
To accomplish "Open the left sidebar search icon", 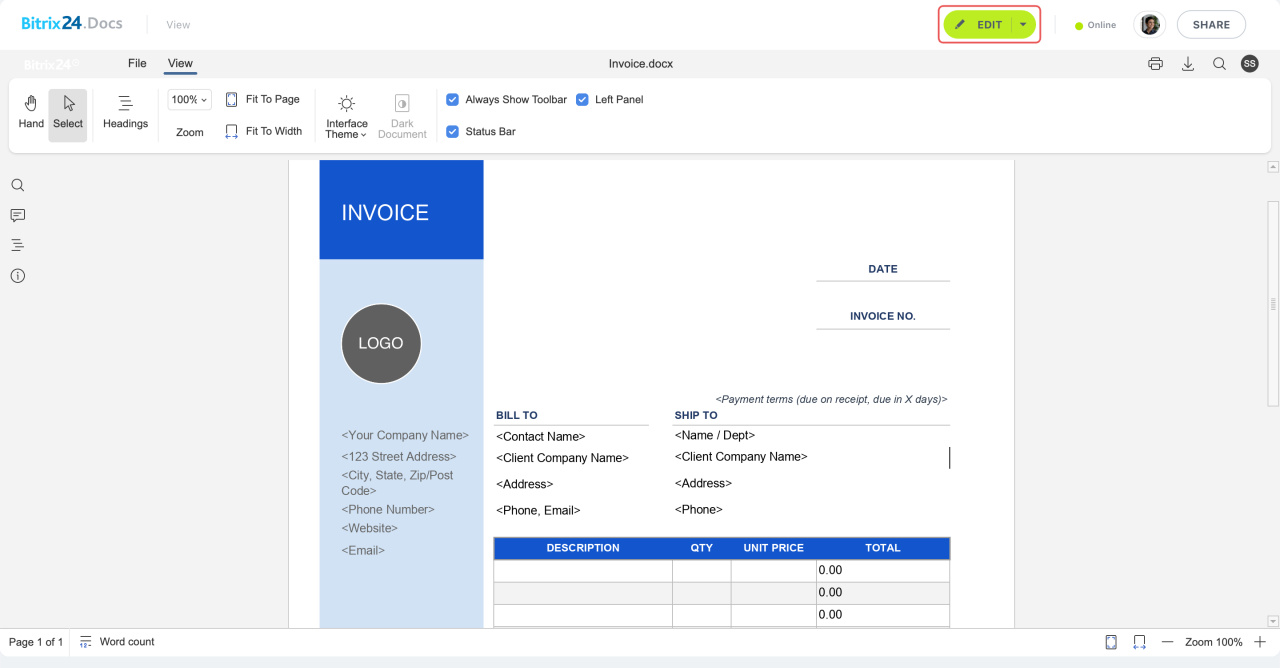I will [x=17, y=185].
